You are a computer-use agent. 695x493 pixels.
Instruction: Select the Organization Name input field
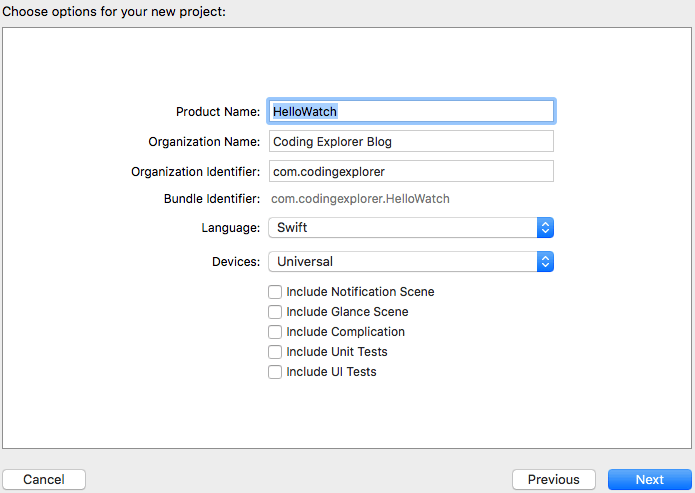pyautogui.click(x=410, y=141)
